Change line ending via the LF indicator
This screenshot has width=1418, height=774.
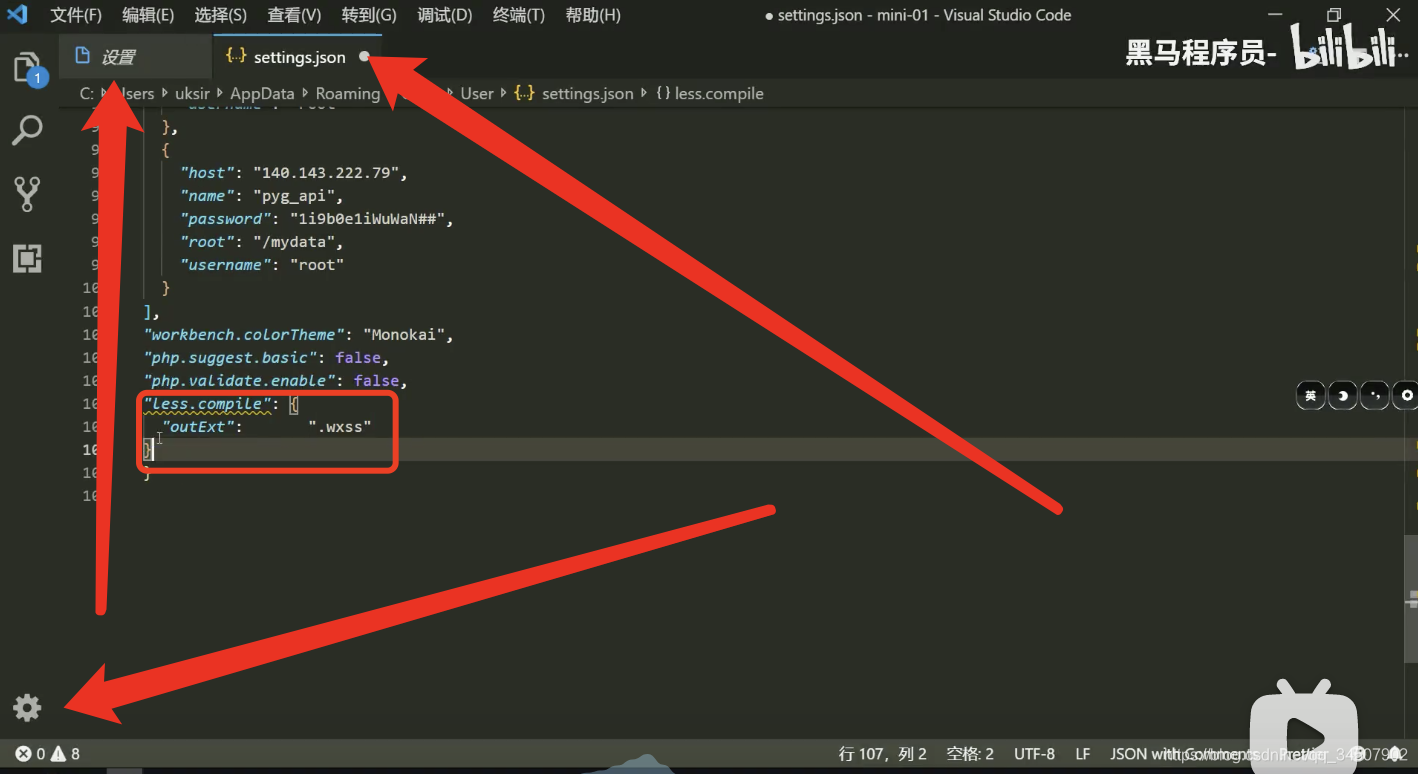[x=1083, y=753]
